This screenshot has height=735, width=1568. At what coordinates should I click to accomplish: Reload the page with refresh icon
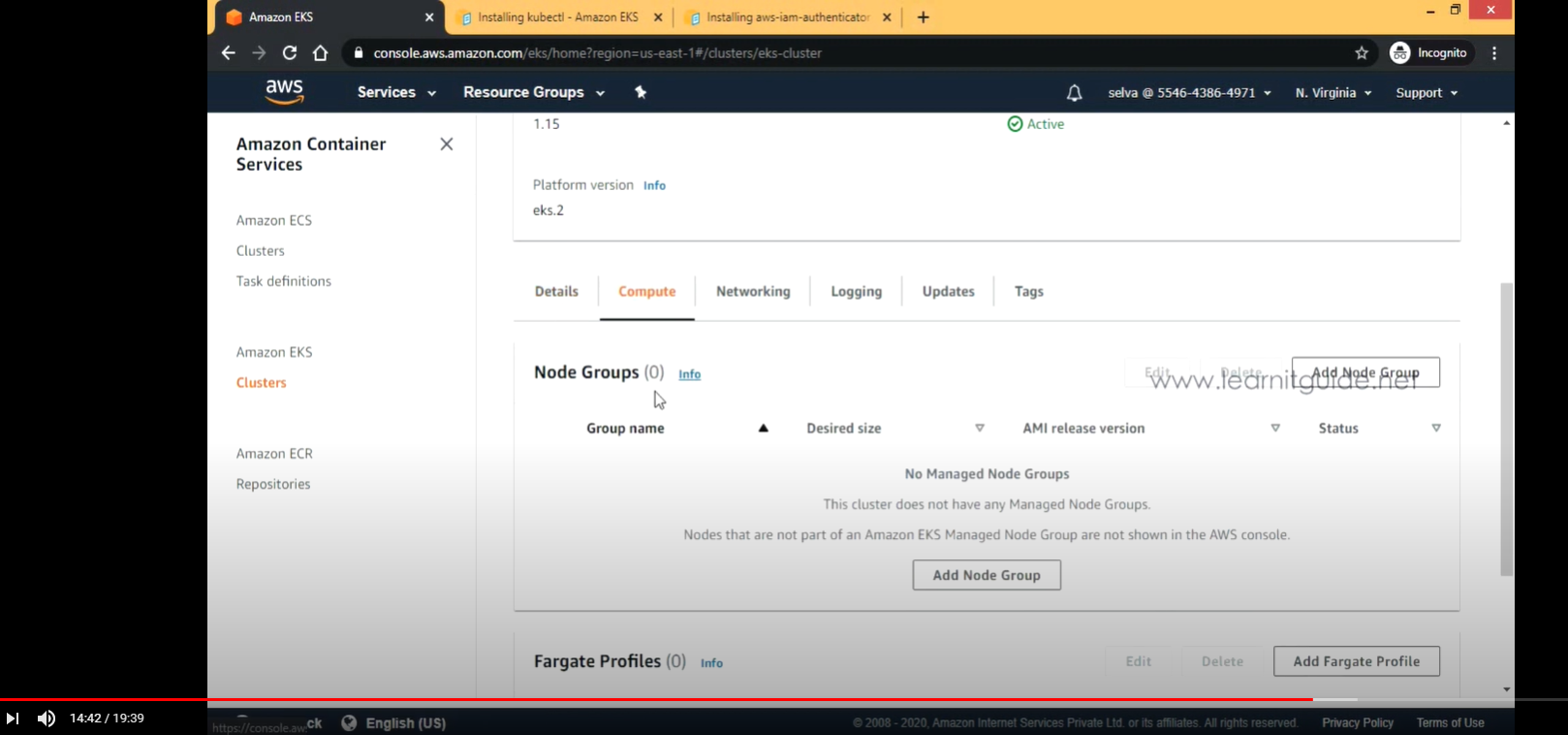pos(290,53)
